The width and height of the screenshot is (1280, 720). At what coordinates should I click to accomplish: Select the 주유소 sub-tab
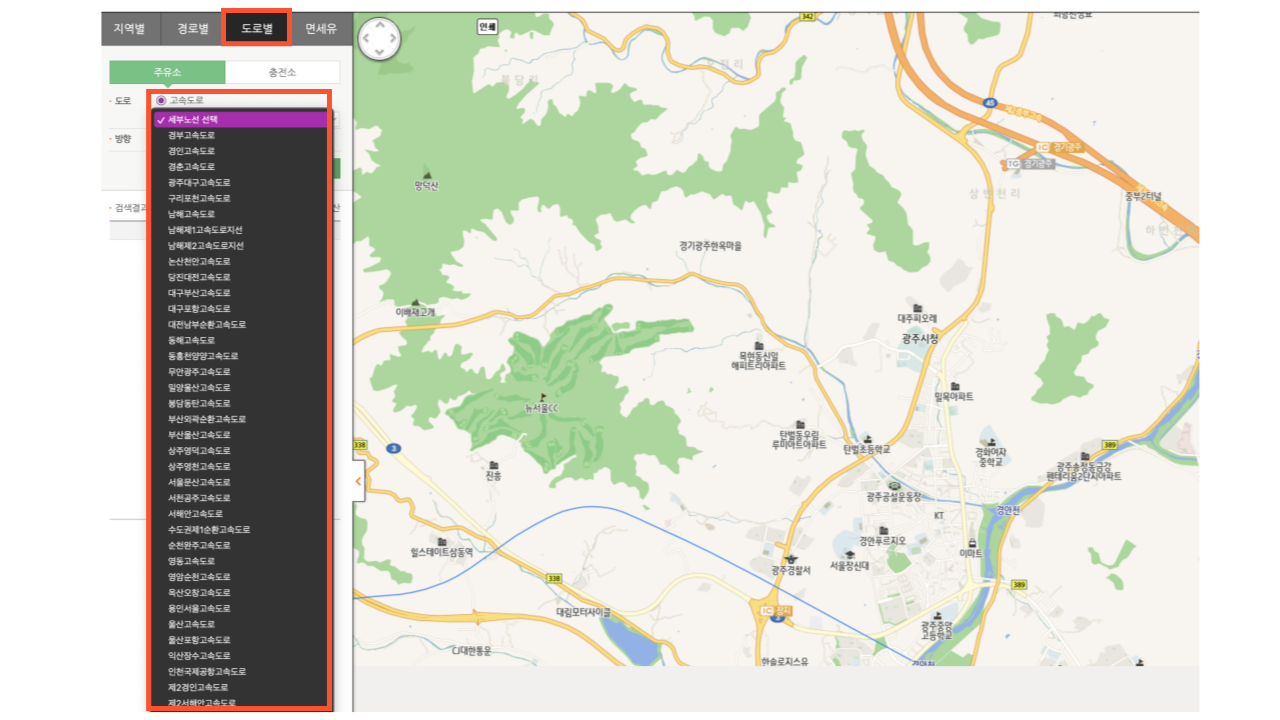coord(167,72)
